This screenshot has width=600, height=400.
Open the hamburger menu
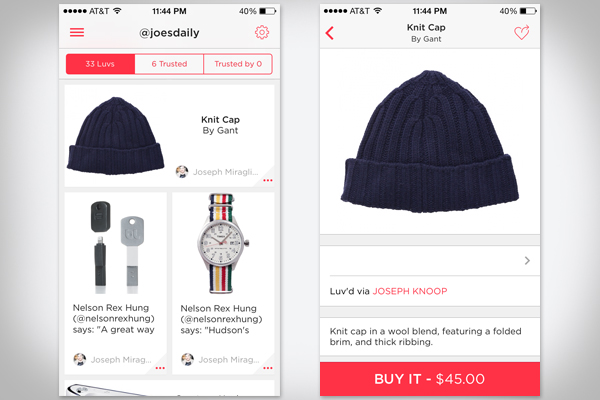point(77,33)
